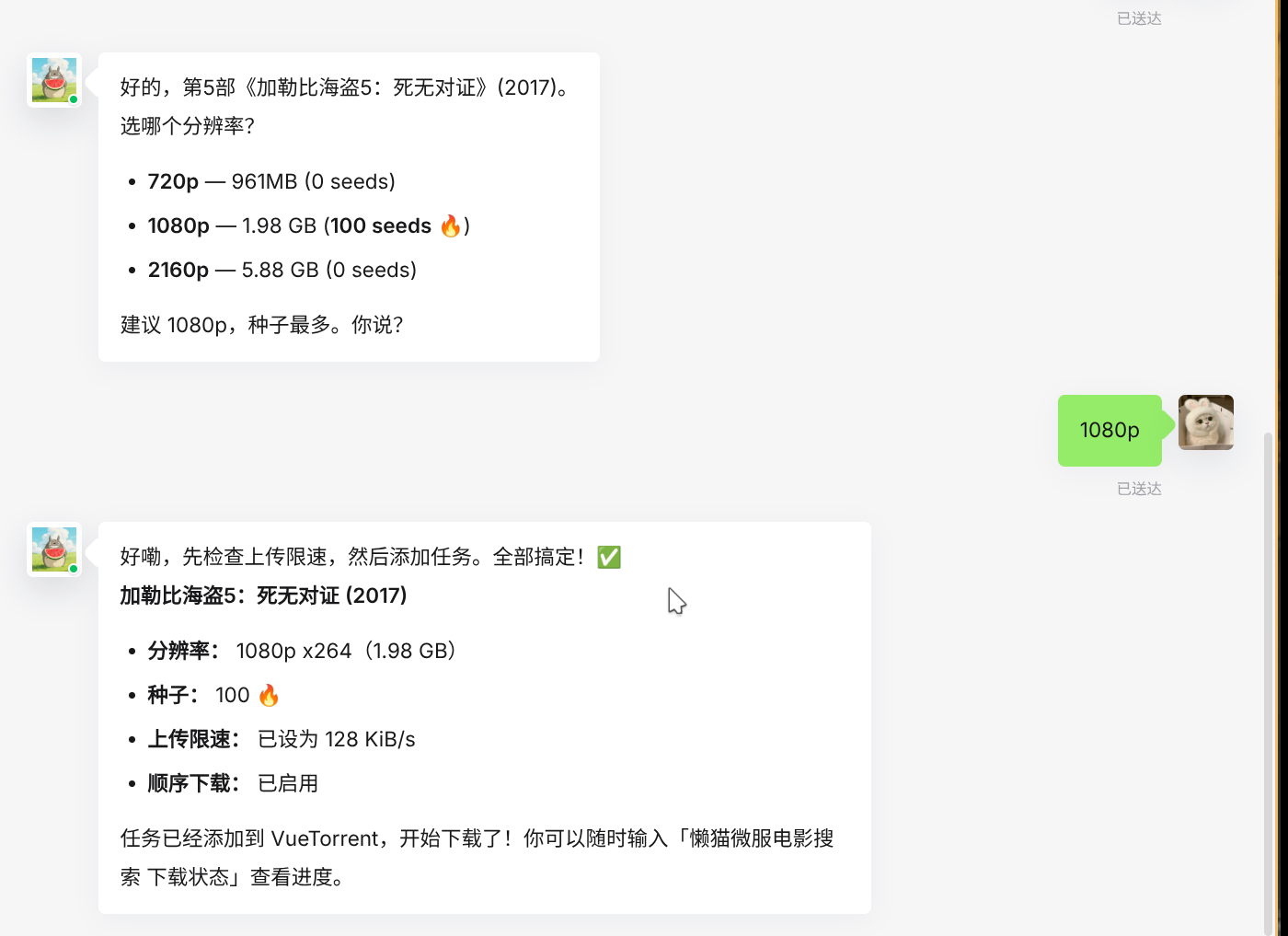Click the green online dot on the lower bot avatar
Screen dimensions: 1288x936
click(x=74, y=569)
